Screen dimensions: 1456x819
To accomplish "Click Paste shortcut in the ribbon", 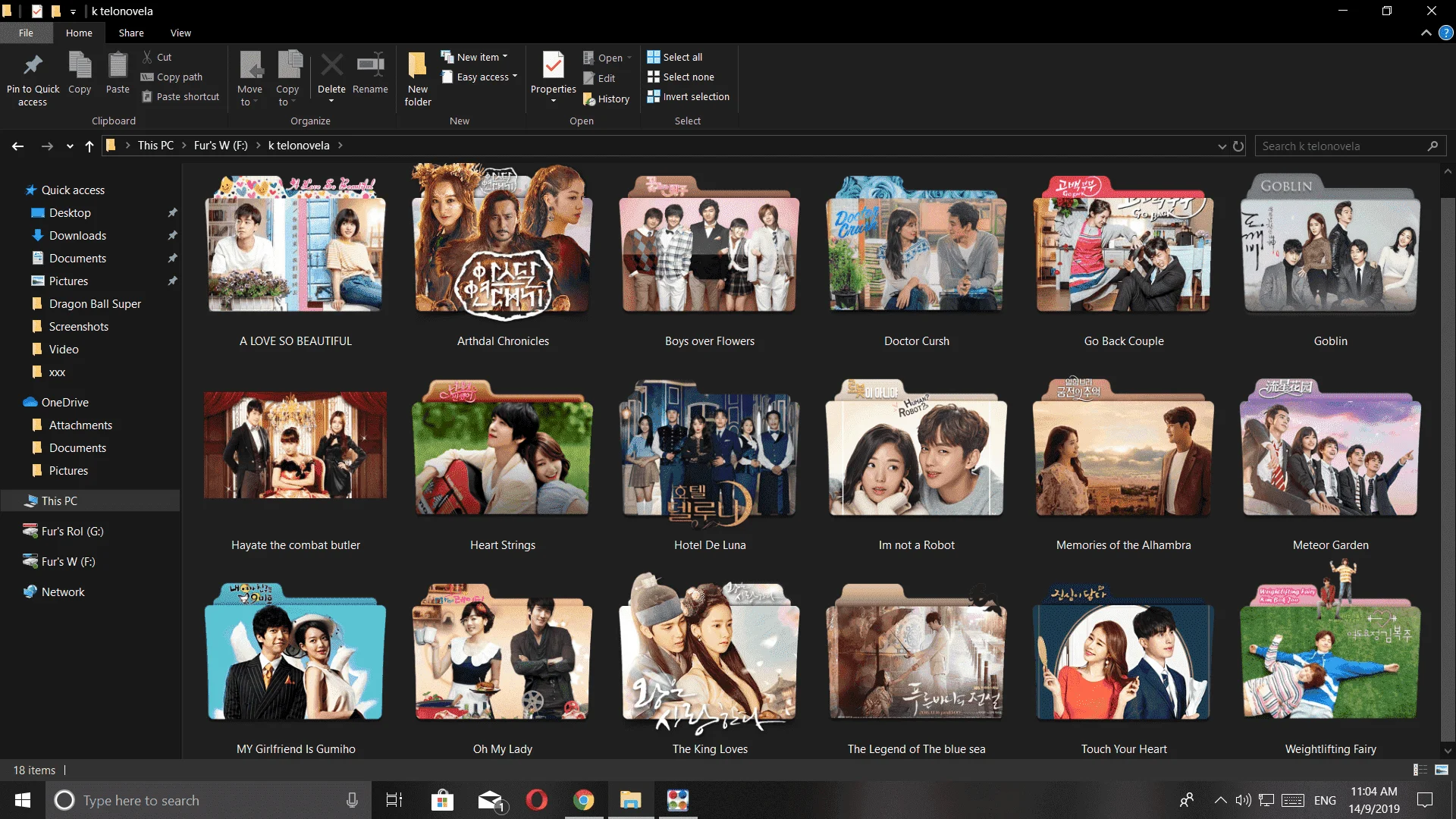I will [180, 96].
